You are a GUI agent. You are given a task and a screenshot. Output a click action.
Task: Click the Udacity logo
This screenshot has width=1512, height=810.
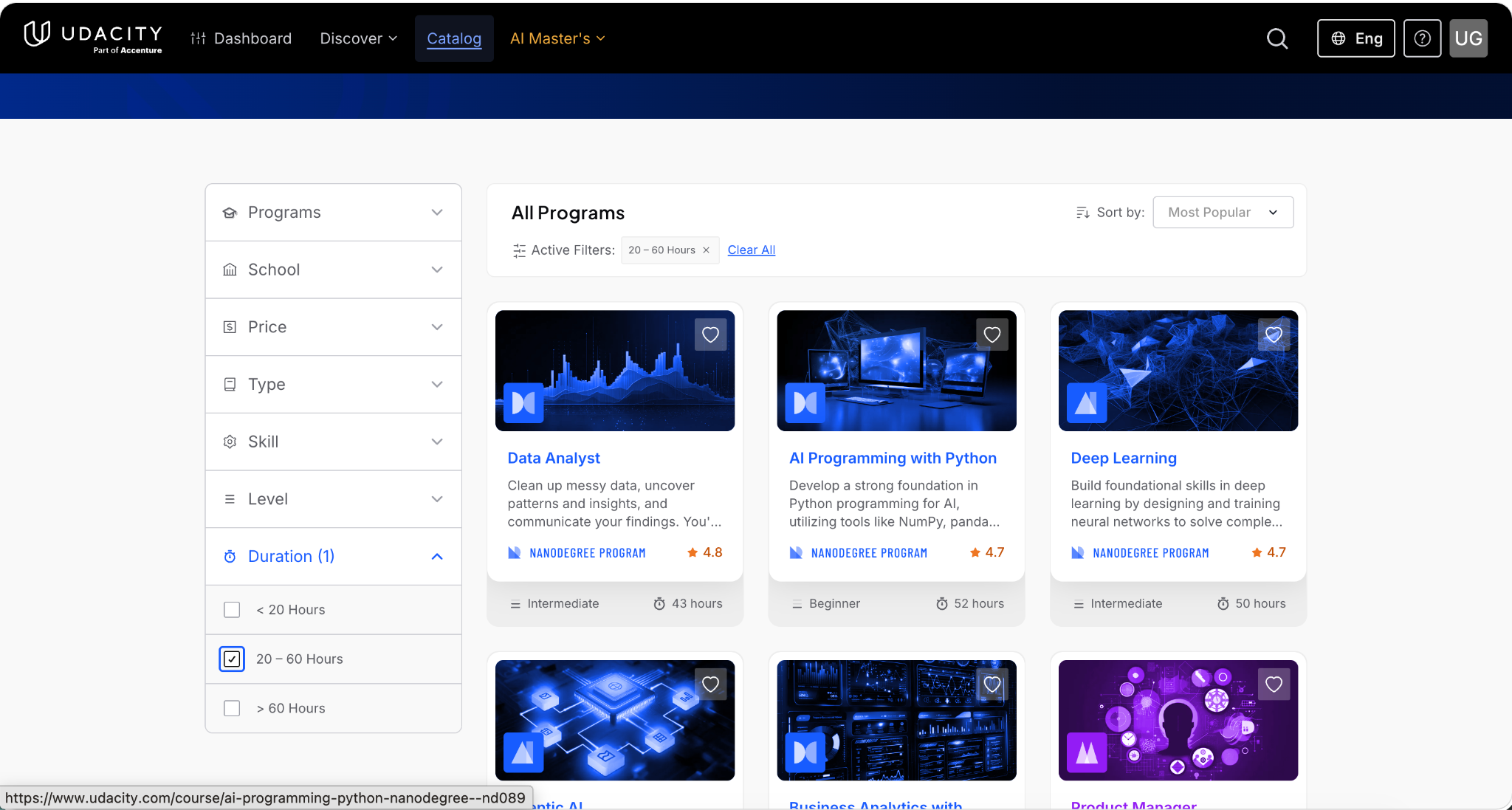coord(93,37)
